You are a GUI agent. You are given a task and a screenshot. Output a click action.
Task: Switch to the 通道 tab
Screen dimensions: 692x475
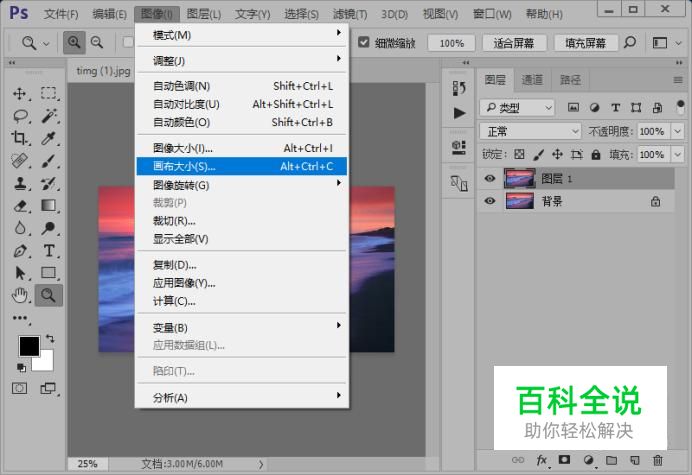532,80
